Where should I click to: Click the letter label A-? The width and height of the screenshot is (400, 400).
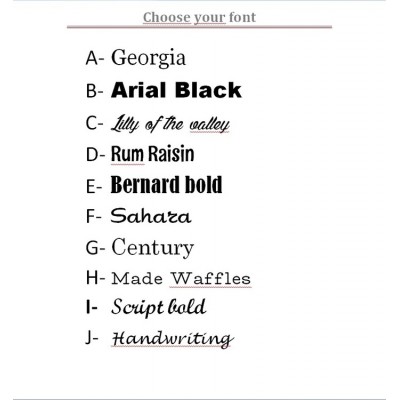click(x=95, y=58)
